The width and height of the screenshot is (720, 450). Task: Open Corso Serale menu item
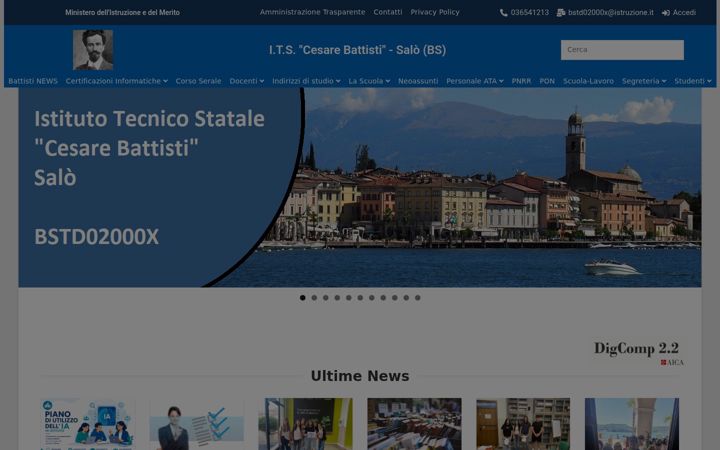click(198, 81)
